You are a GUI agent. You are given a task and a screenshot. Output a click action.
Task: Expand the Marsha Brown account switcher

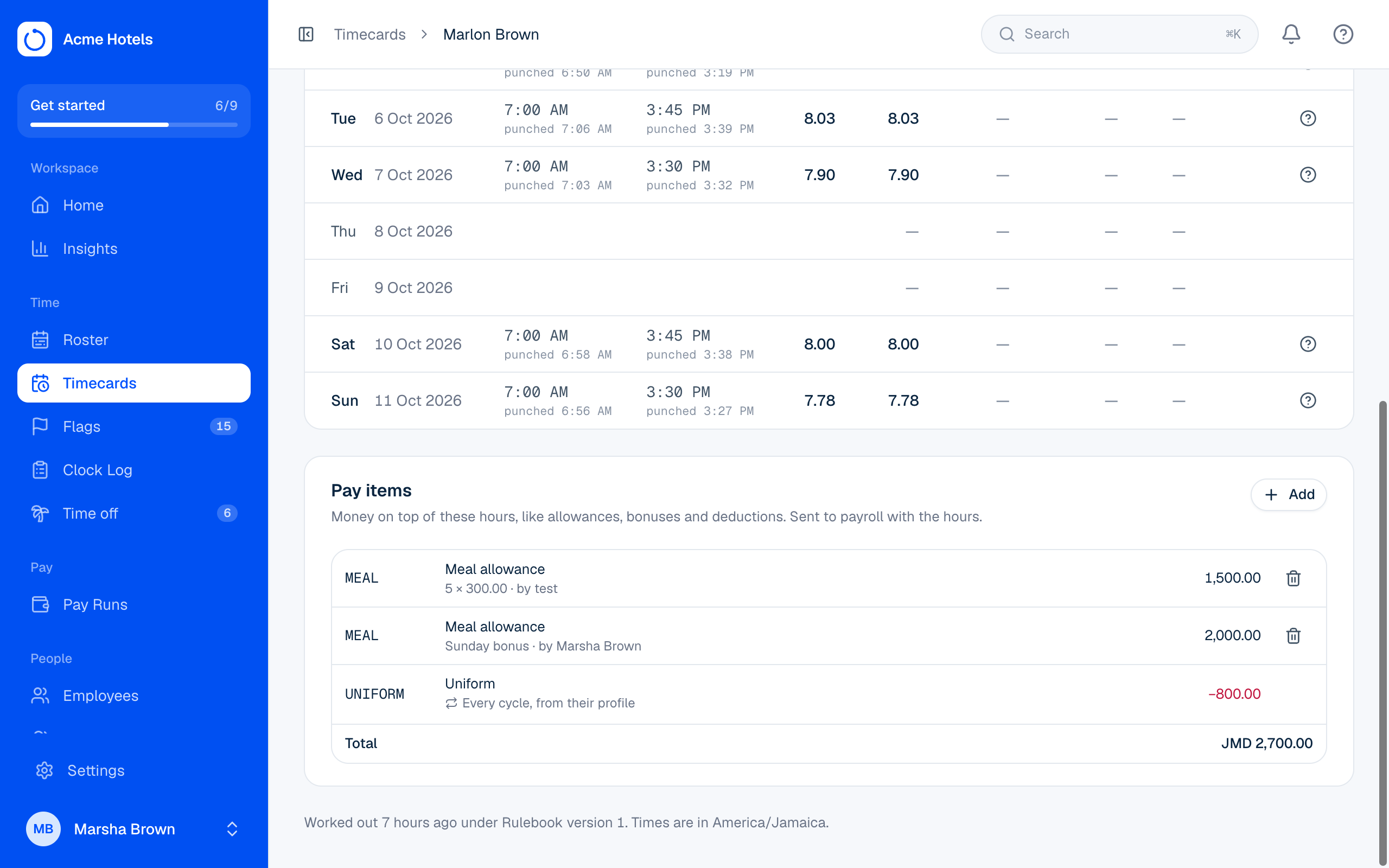click(133, 829)
